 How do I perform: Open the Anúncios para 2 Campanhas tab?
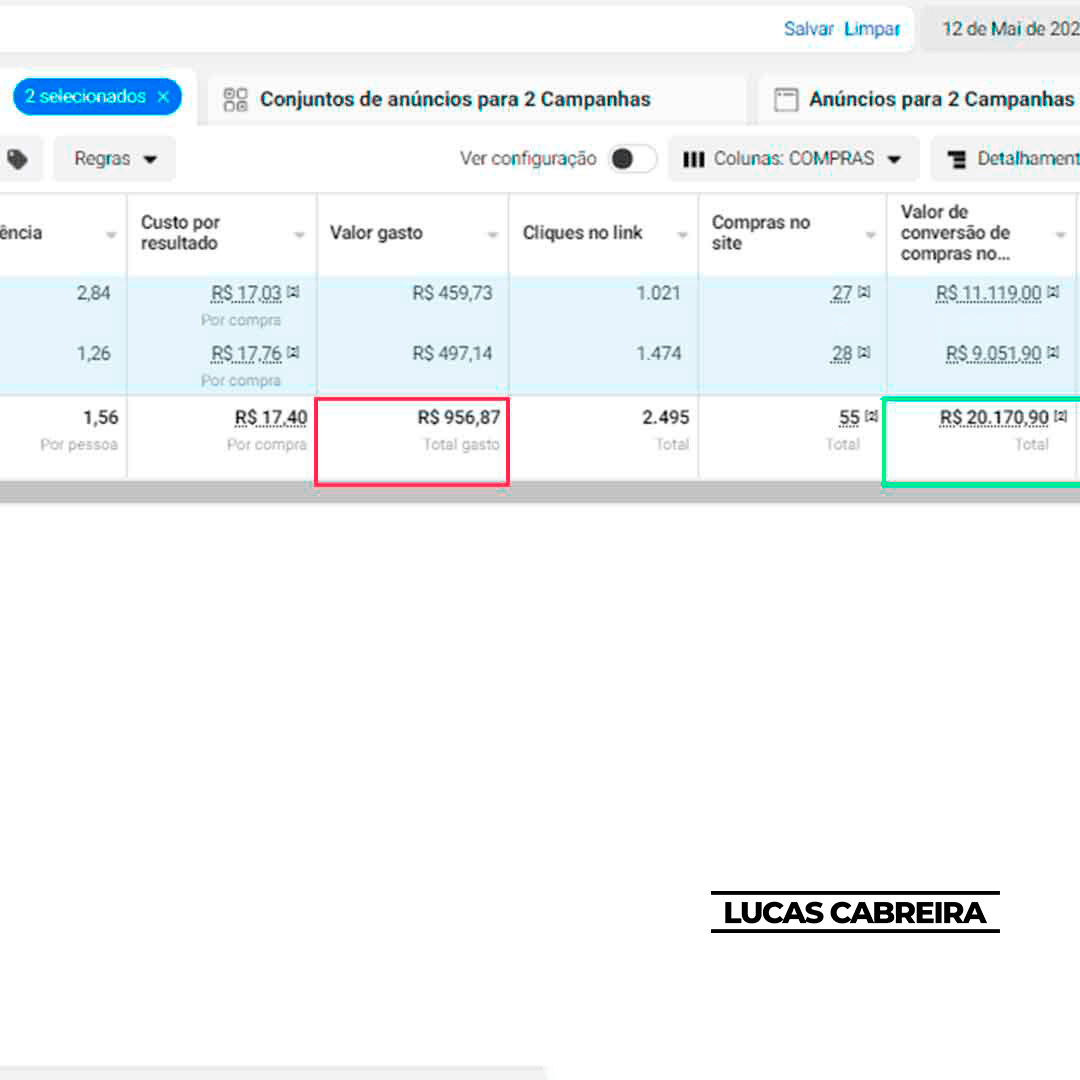click(940, 99)
